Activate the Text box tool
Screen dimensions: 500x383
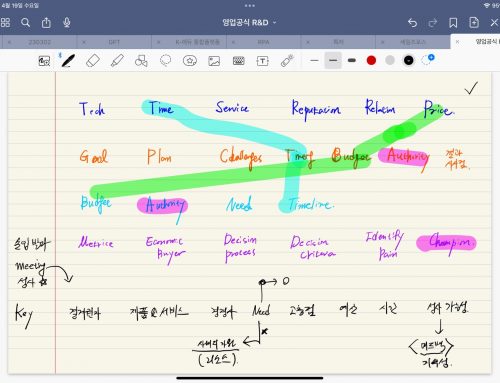[263, 61]
